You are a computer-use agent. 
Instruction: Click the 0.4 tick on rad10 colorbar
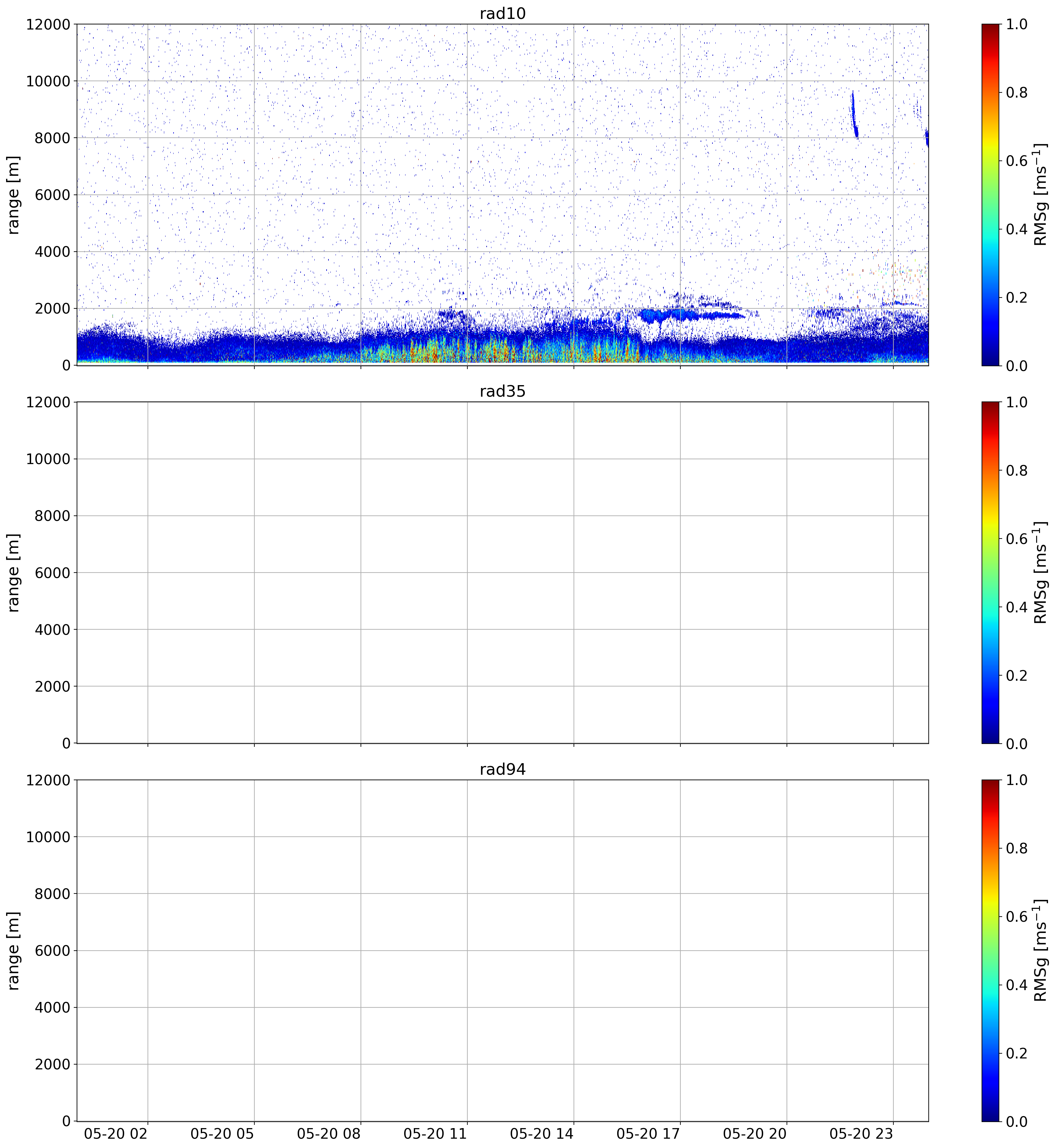[1016, 229]
